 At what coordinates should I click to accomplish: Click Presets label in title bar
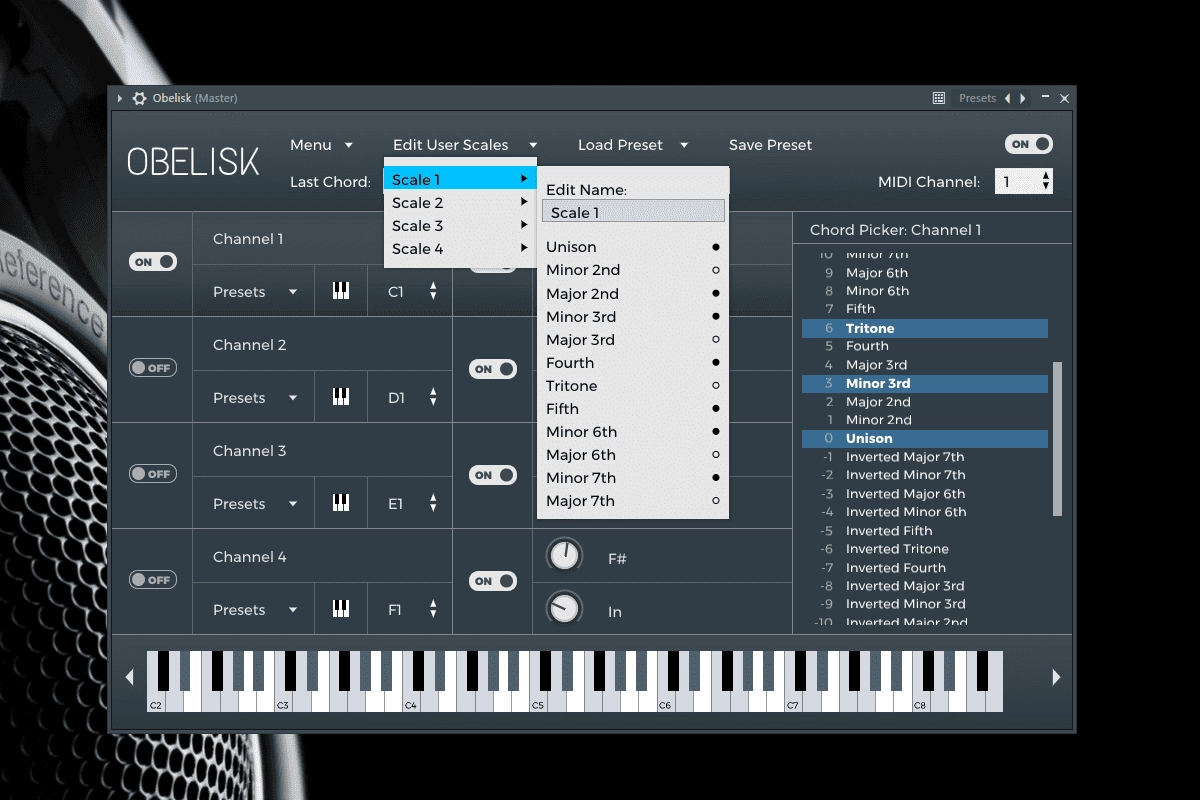[977, 98]
